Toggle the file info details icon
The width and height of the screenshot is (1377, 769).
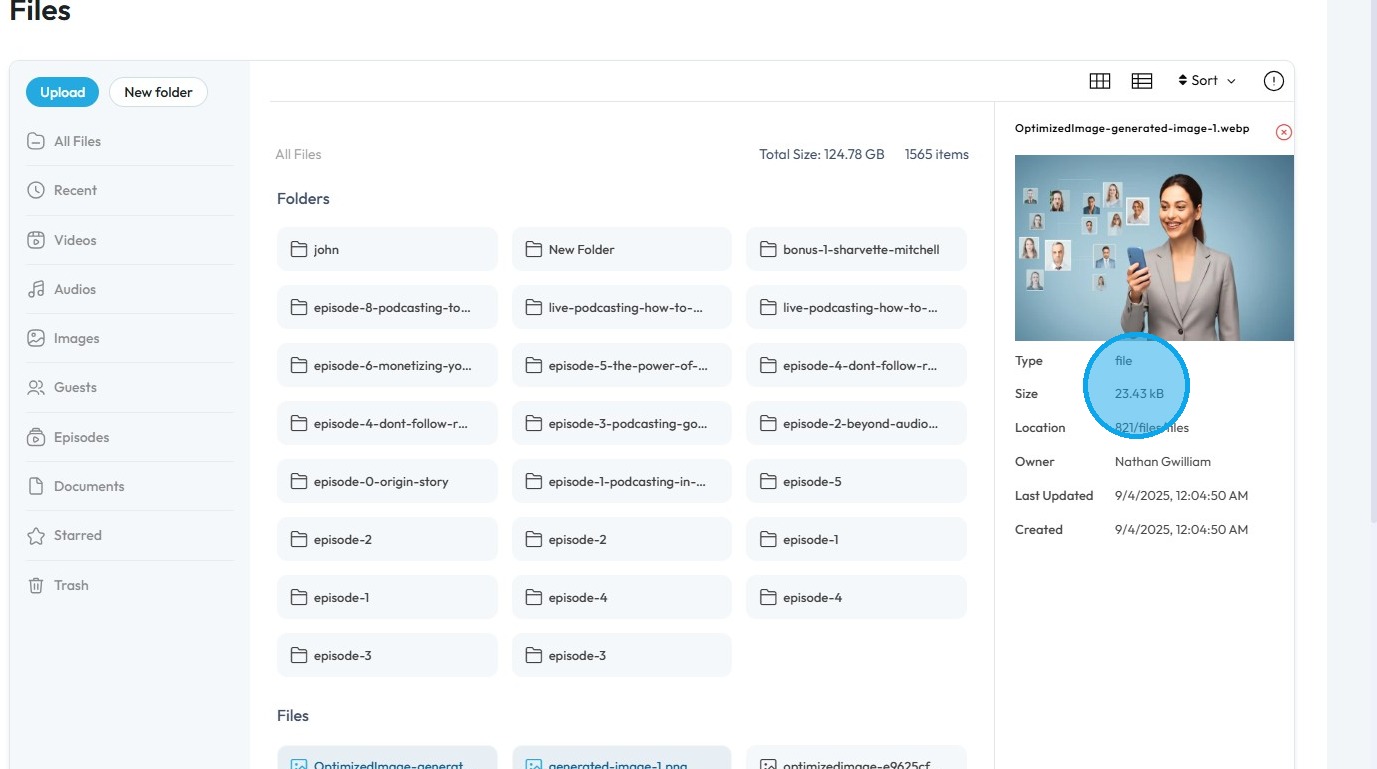(x=1274, y=81)
